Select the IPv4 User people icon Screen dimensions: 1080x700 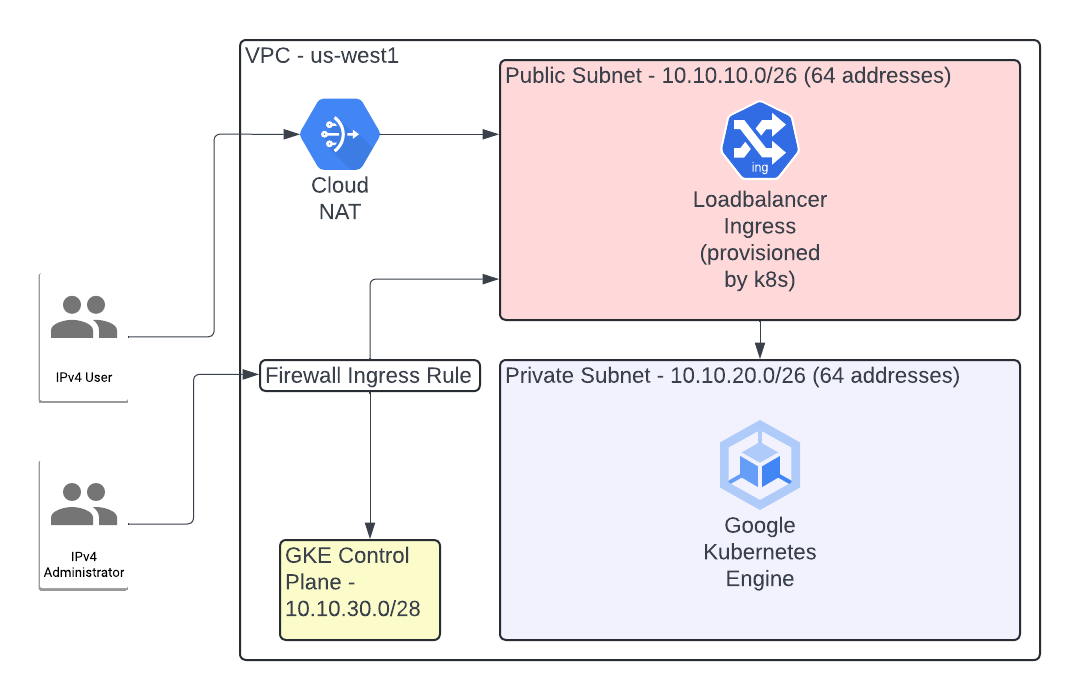point(84,317)
